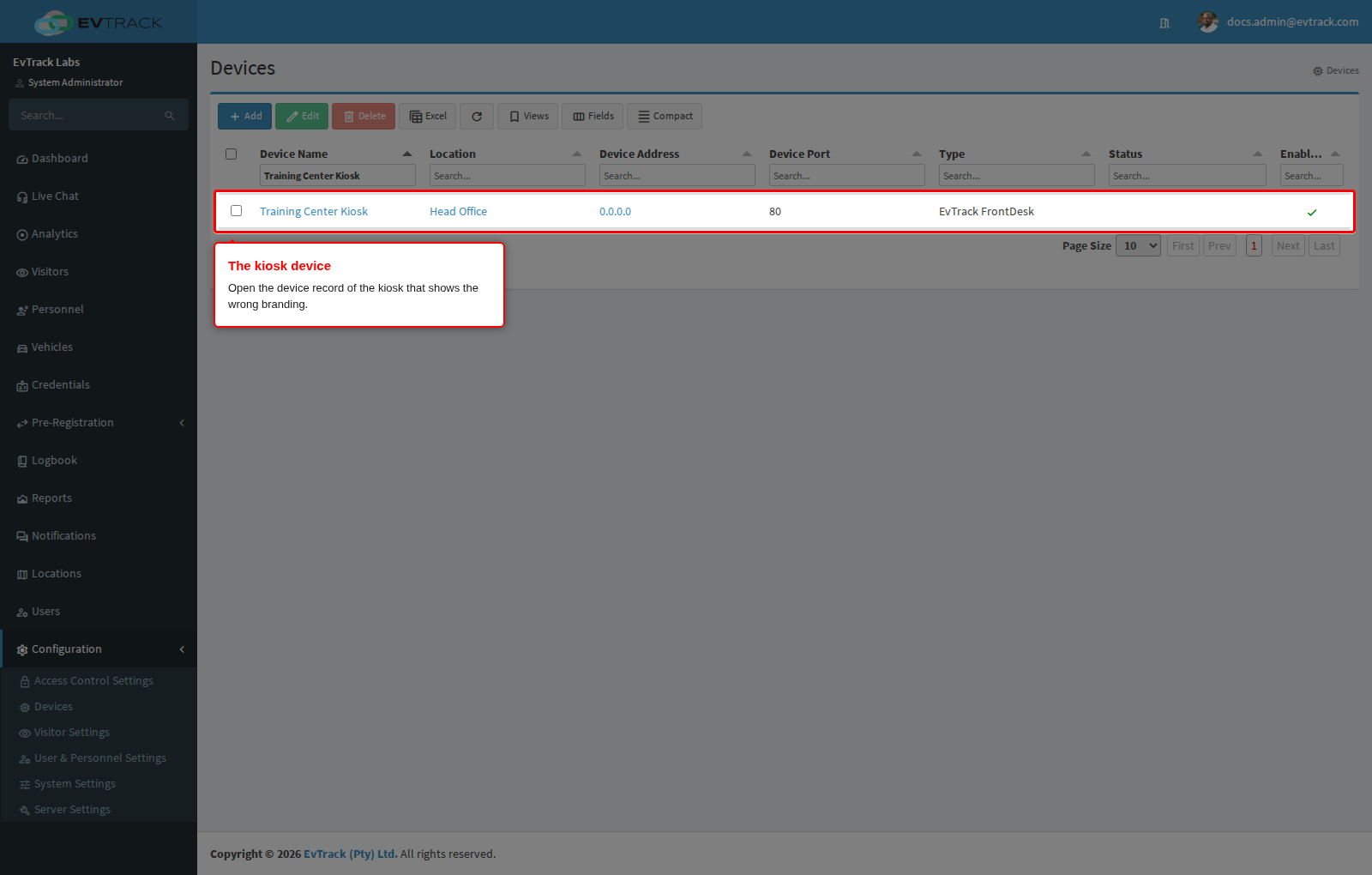This screenshot has width=1372, height=875.
Task: Open the Views button
Action: click(528, 117)
